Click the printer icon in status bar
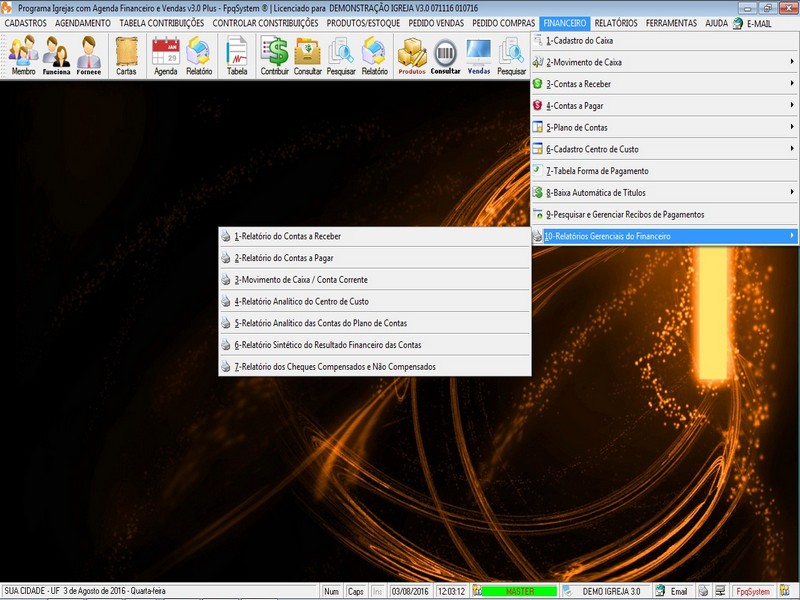Image resolution: width=800 pixels, height=600 pixels. [704, 591]
